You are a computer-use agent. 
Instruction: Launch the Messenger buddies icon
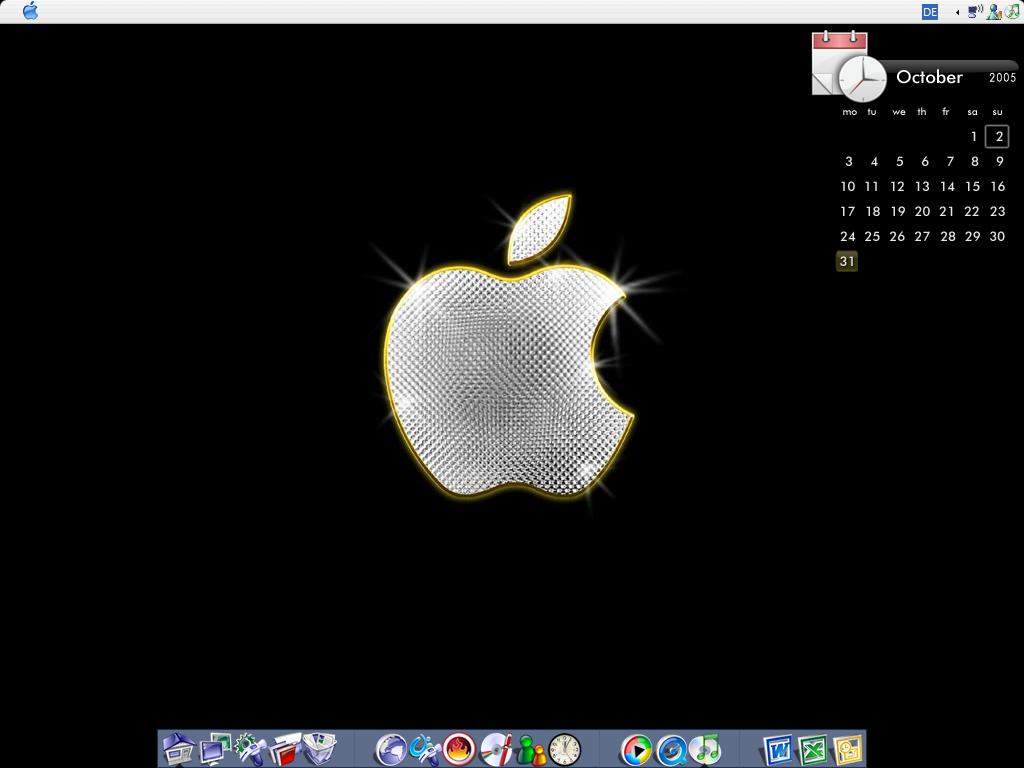[x=531, y=749]
